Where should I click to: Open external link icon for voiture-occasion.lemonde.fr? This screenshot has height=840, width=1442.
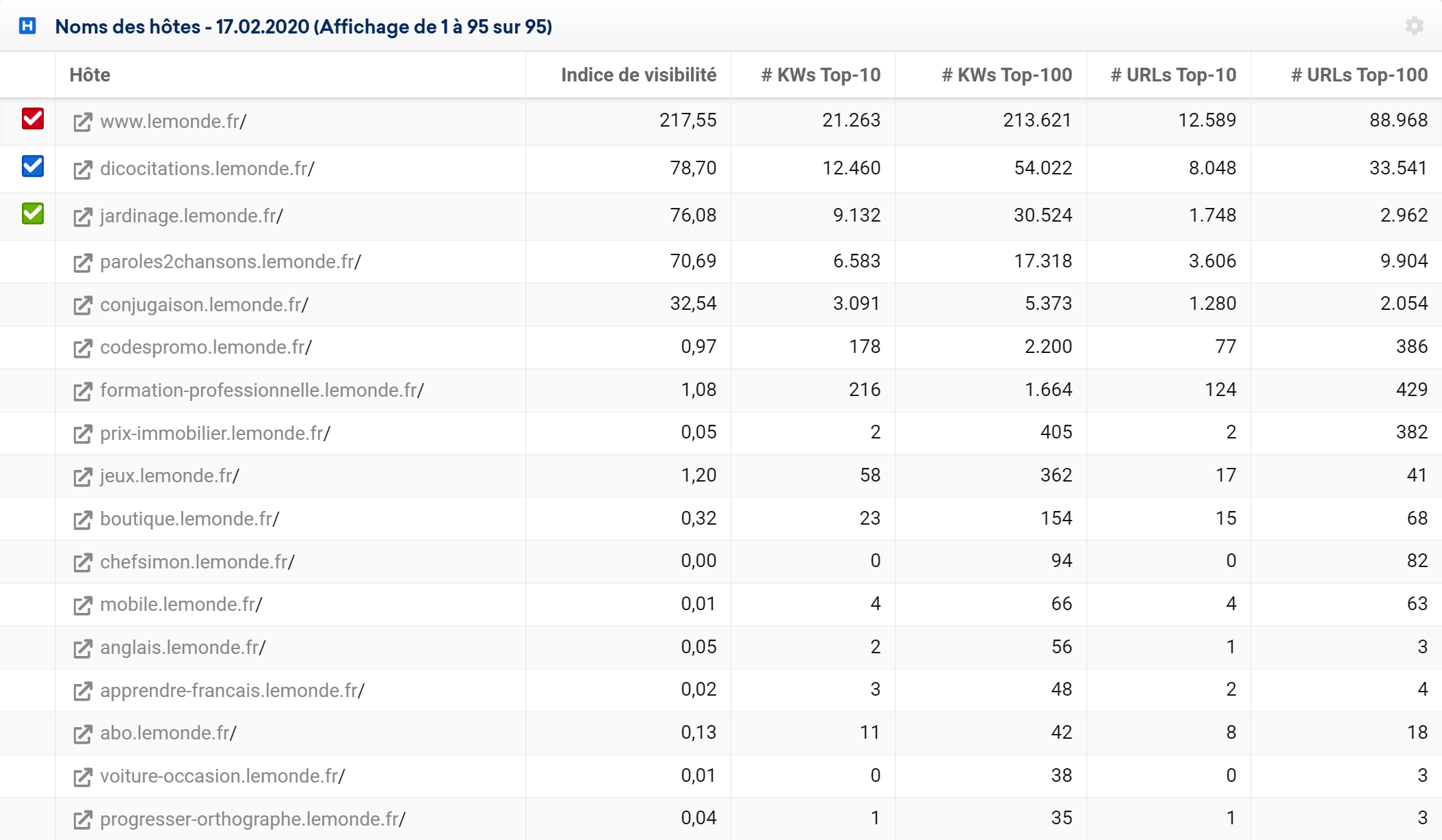click(x=83, y=776)
